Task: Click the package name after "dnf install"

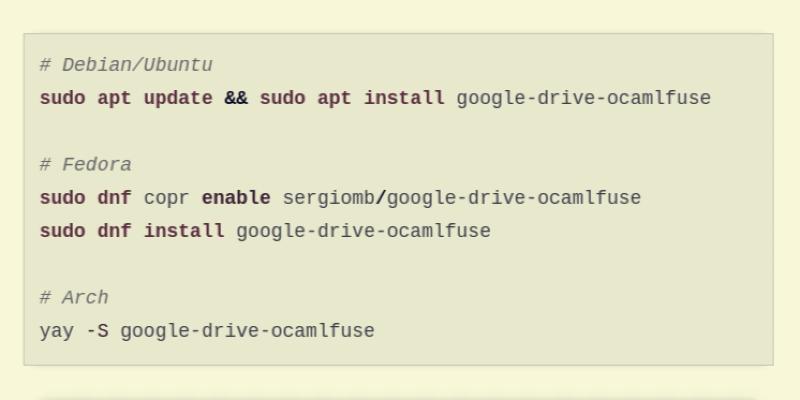Action: pos(363,231)
